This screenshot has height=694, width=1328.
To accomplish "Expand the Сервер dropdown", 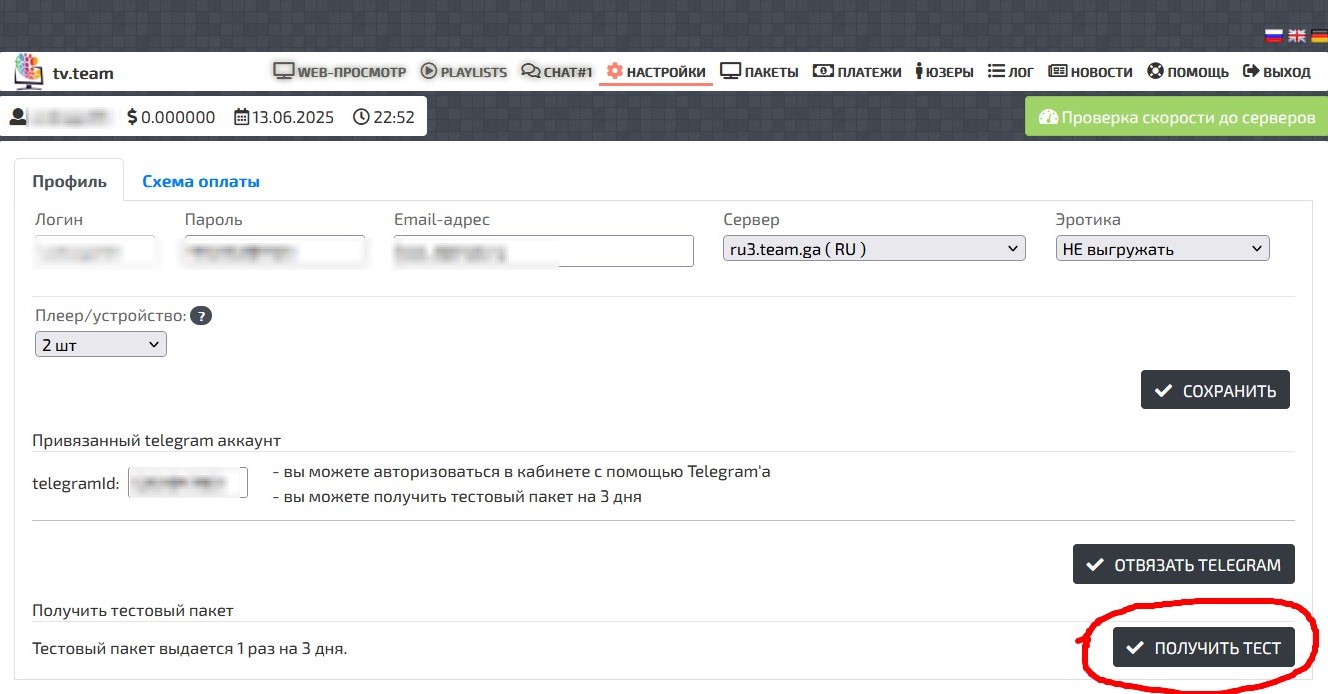I will click(873, 249).
